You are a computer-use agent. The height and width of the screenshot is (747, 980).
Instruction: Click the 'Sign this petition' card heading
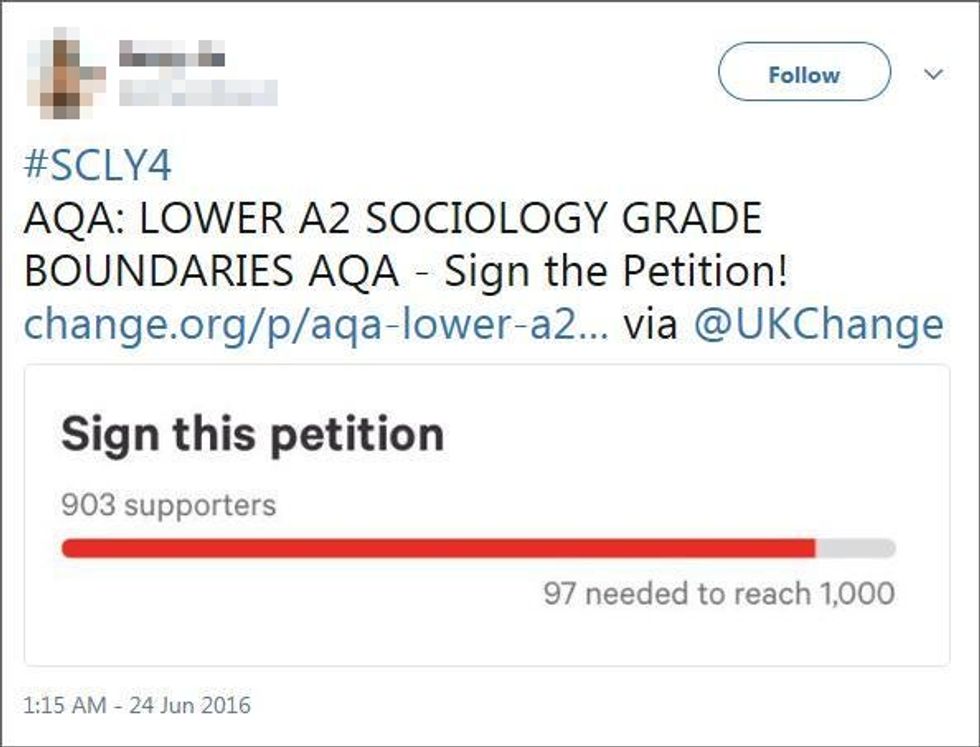click(252, 434)
